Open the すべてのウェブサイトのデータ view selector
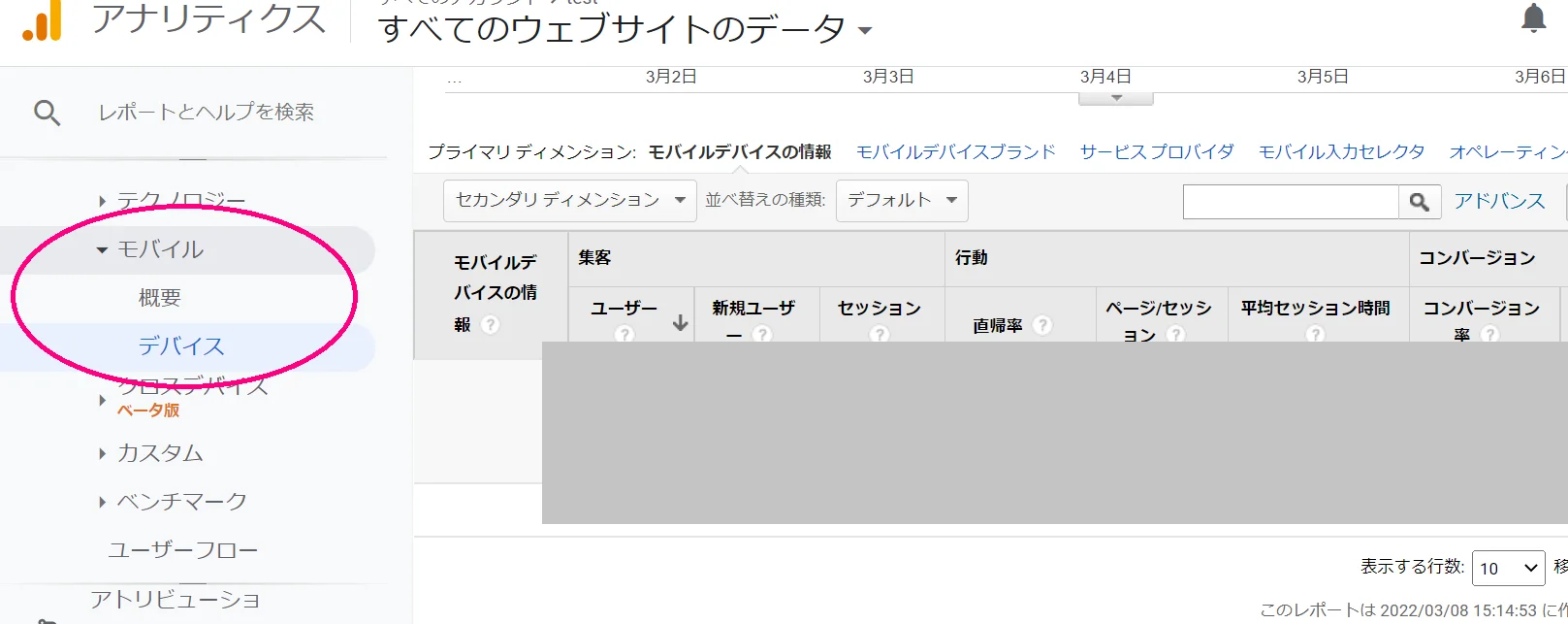1568x624 pixels. pos(625,29)
